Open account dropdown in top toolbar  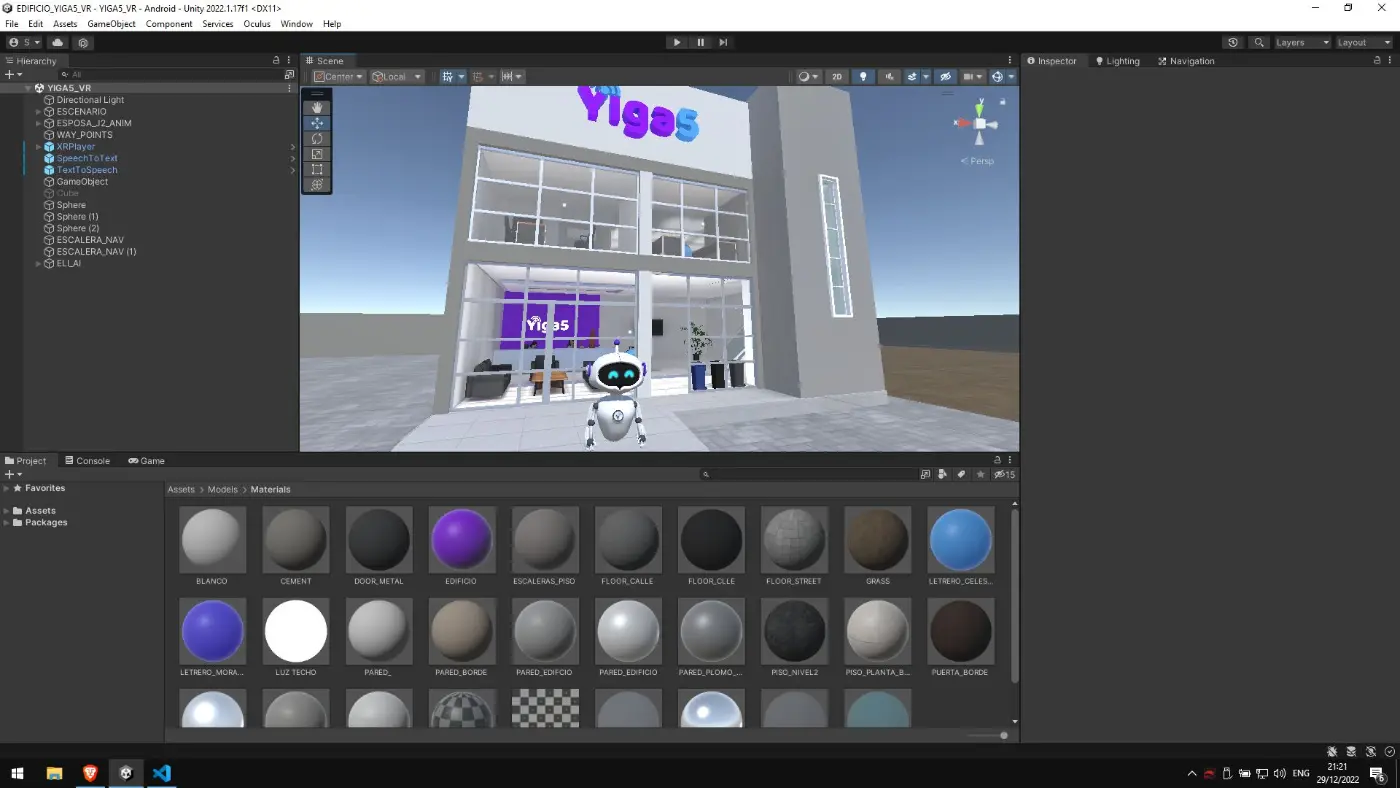click(x=25, y=42)
